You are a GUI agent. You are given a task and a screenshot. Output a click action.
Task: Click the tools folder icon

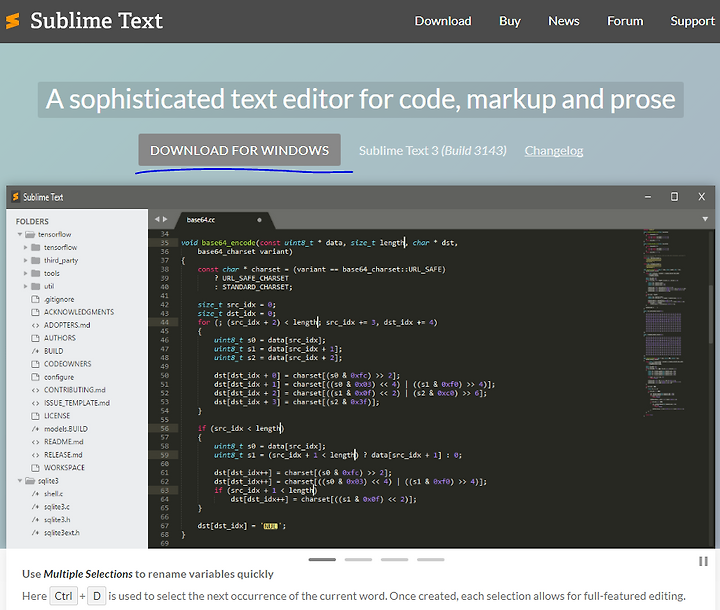35,273
